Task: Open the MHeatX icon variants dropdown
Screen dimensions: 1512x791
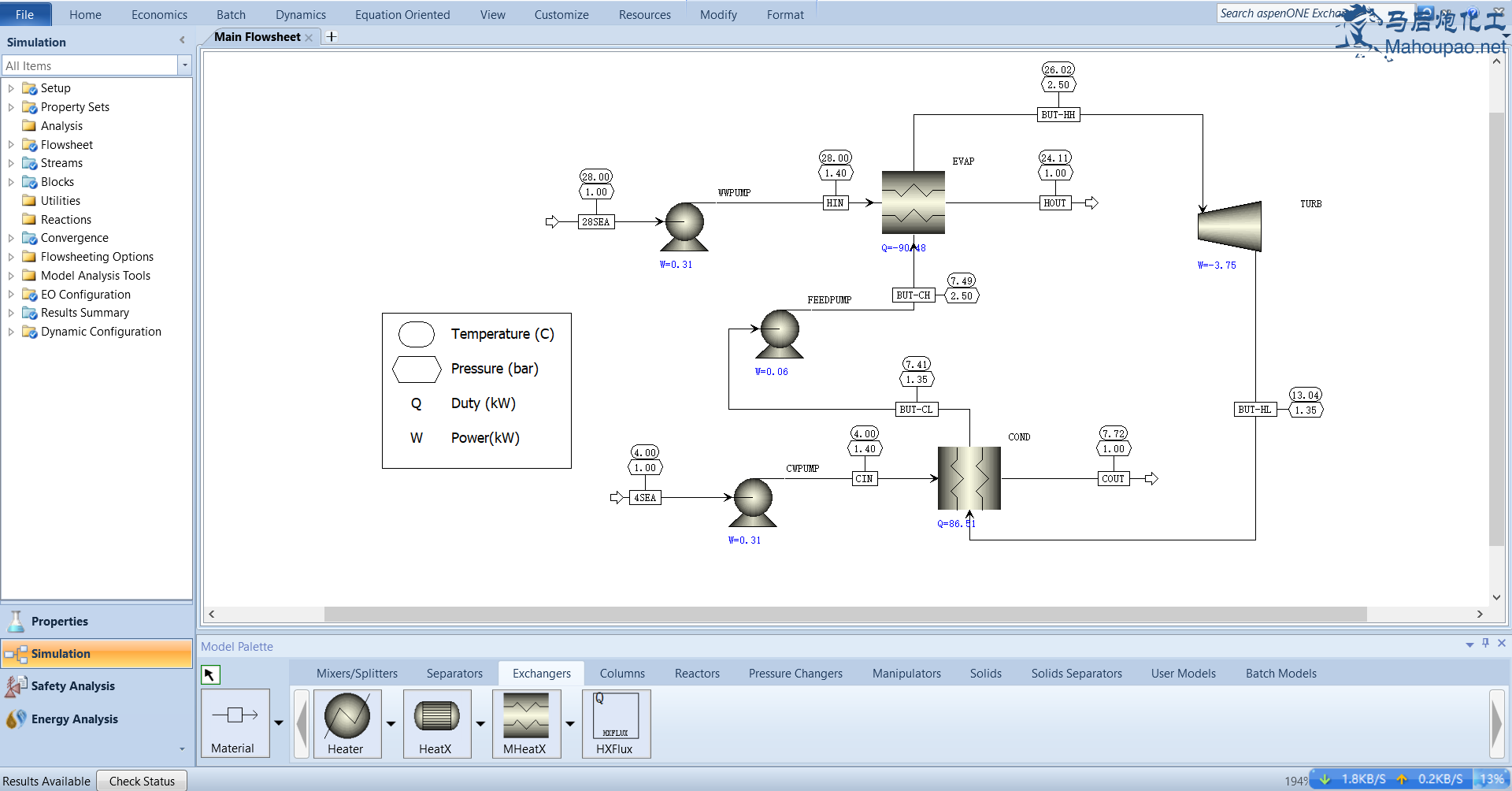Action: click(570, 723)
